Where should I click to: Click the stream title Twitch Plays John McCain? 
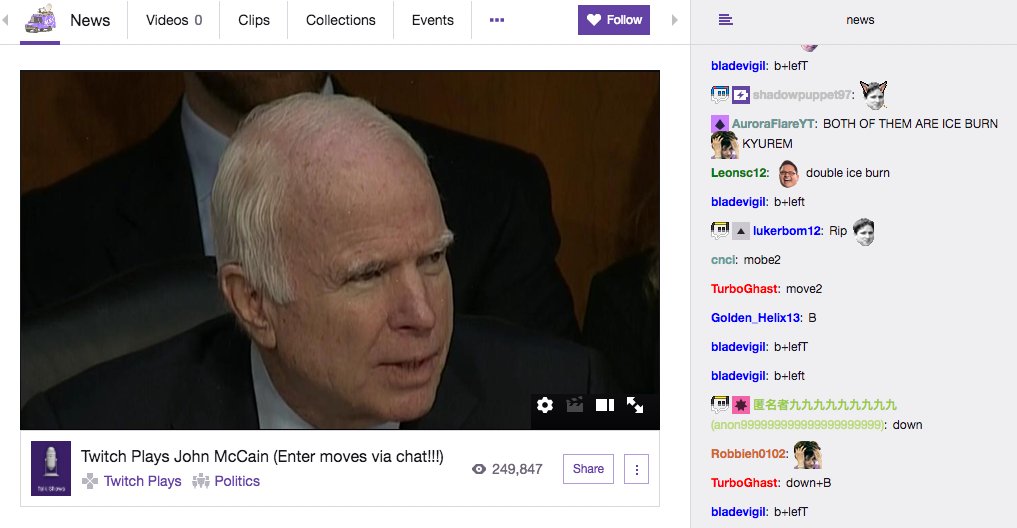click(x=262, y=457)
